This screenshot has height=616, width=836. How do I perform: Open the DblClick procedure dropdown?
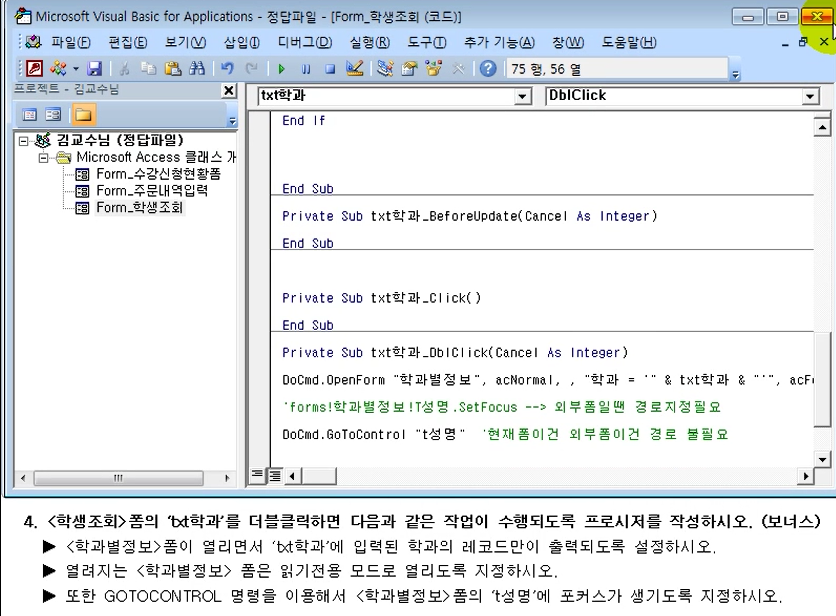click(810, 96)
